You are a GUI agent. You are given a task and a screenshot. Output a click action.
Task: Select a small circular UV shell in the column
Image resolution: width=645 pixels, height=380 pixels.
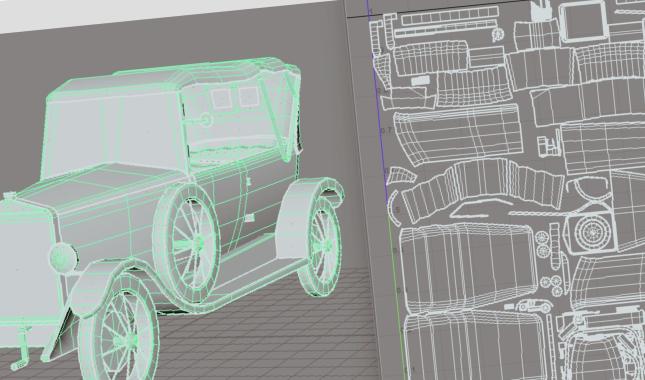[541, 237]
